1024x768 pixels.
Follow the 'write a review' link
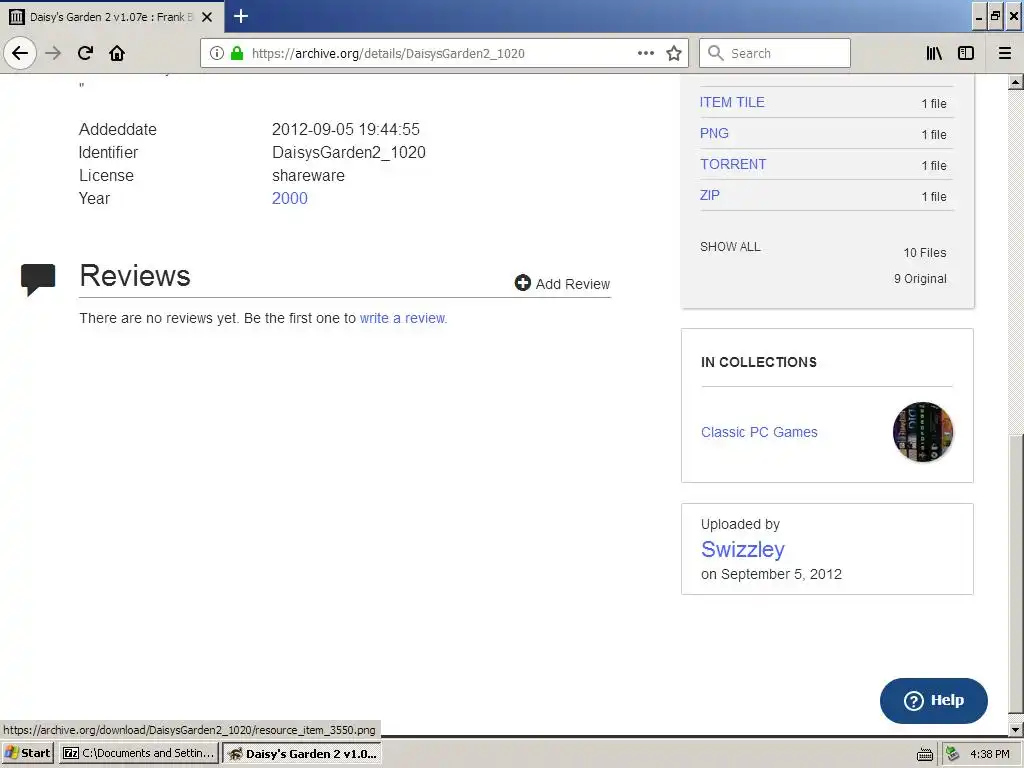point(403,318)
